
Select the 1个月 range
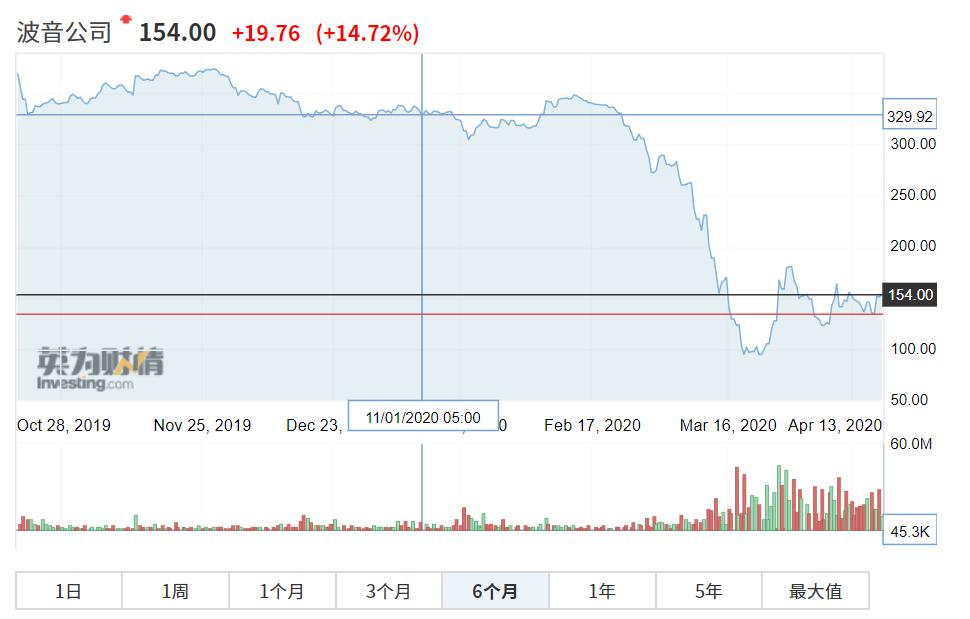[x=282, y=590]
